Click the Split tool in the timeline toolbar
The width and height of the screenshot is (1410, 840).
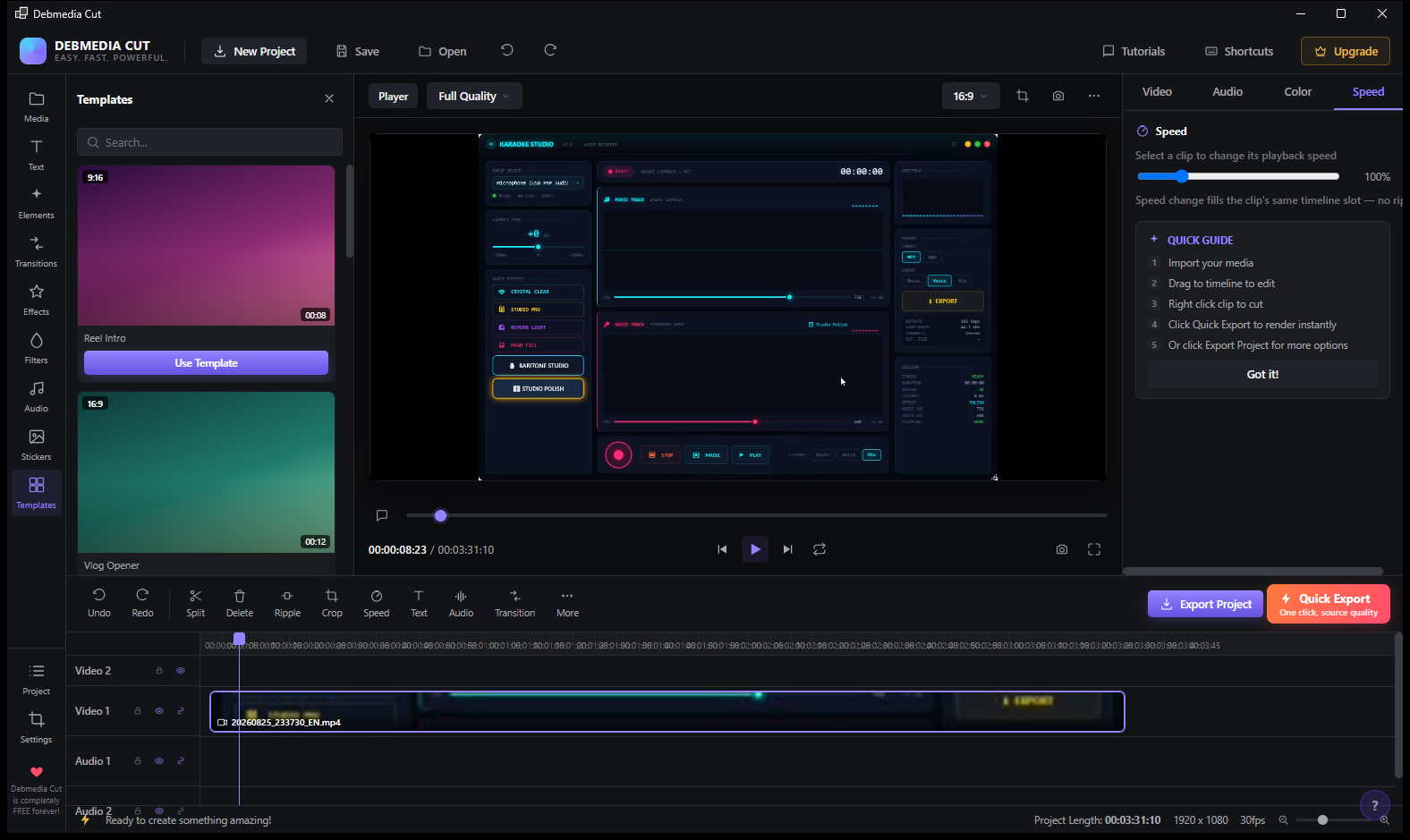click(196, 603)
